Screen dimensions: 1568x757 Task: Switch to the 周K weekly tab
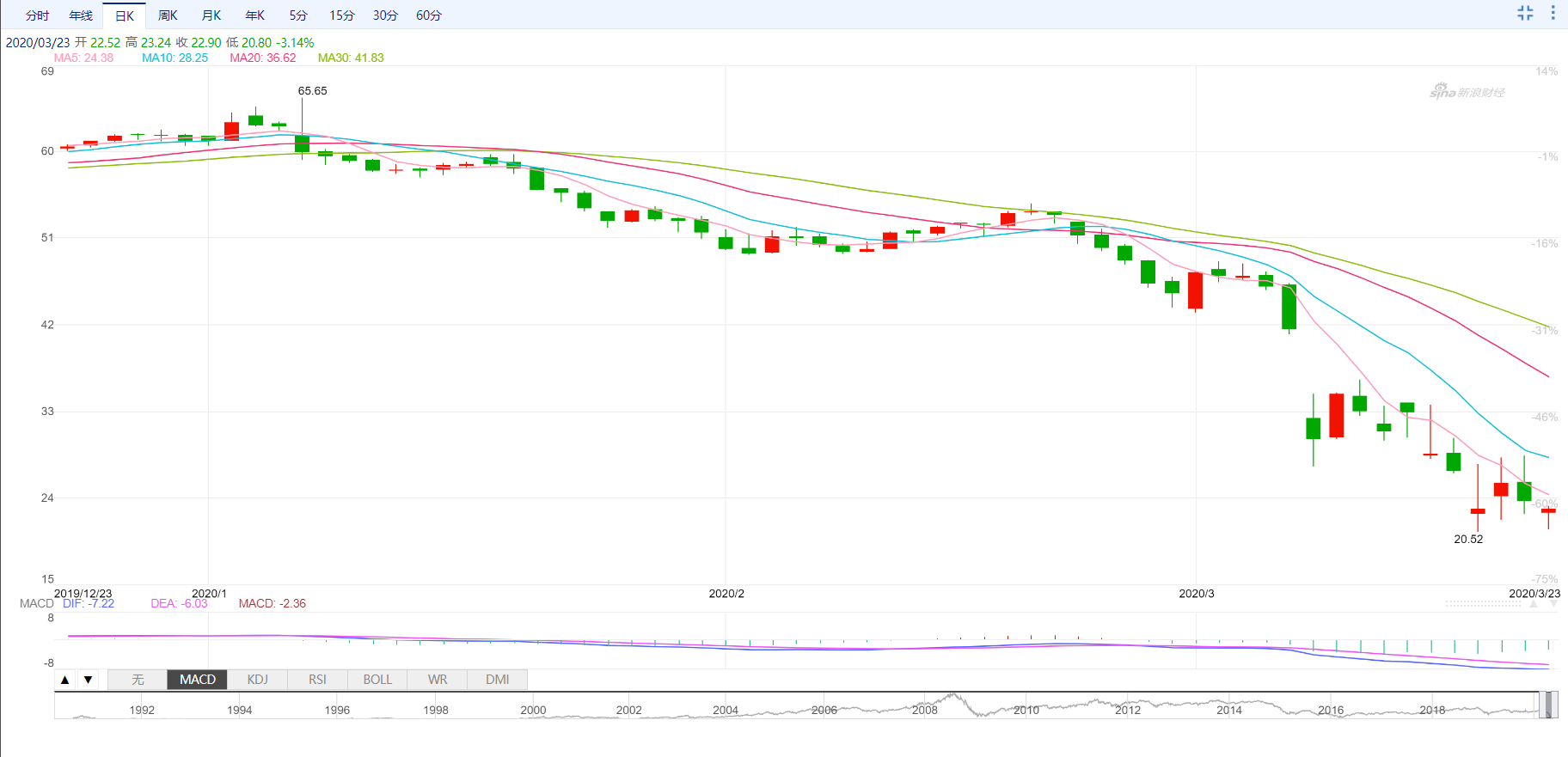point(168,15)
